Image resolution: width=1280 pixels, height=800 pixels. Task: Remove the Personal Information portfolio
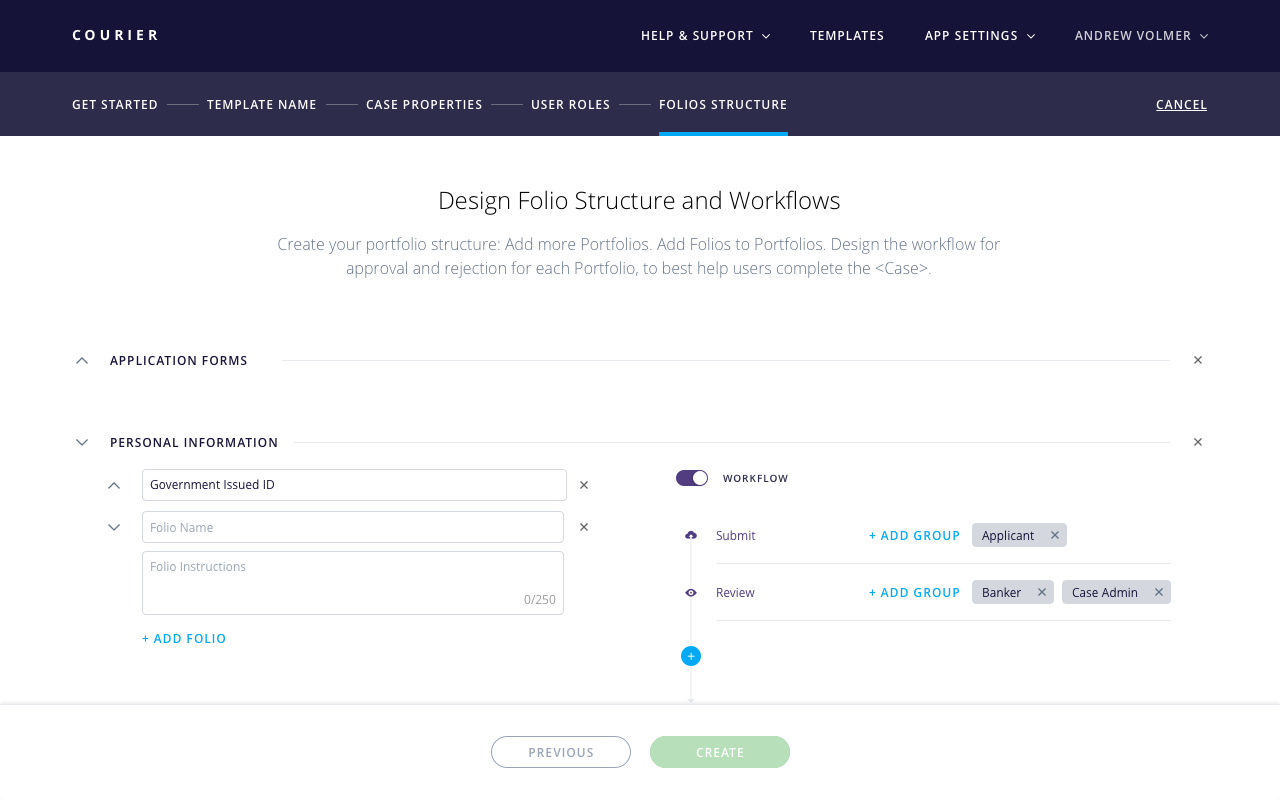tap(1197, 442)
